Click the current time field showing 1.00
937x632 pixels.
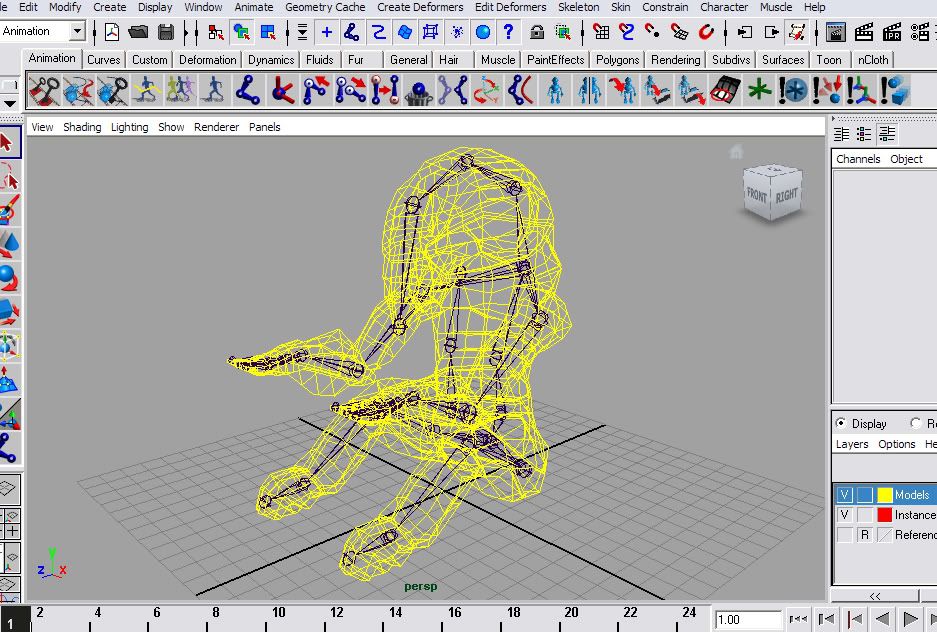[x=747, y=620]
